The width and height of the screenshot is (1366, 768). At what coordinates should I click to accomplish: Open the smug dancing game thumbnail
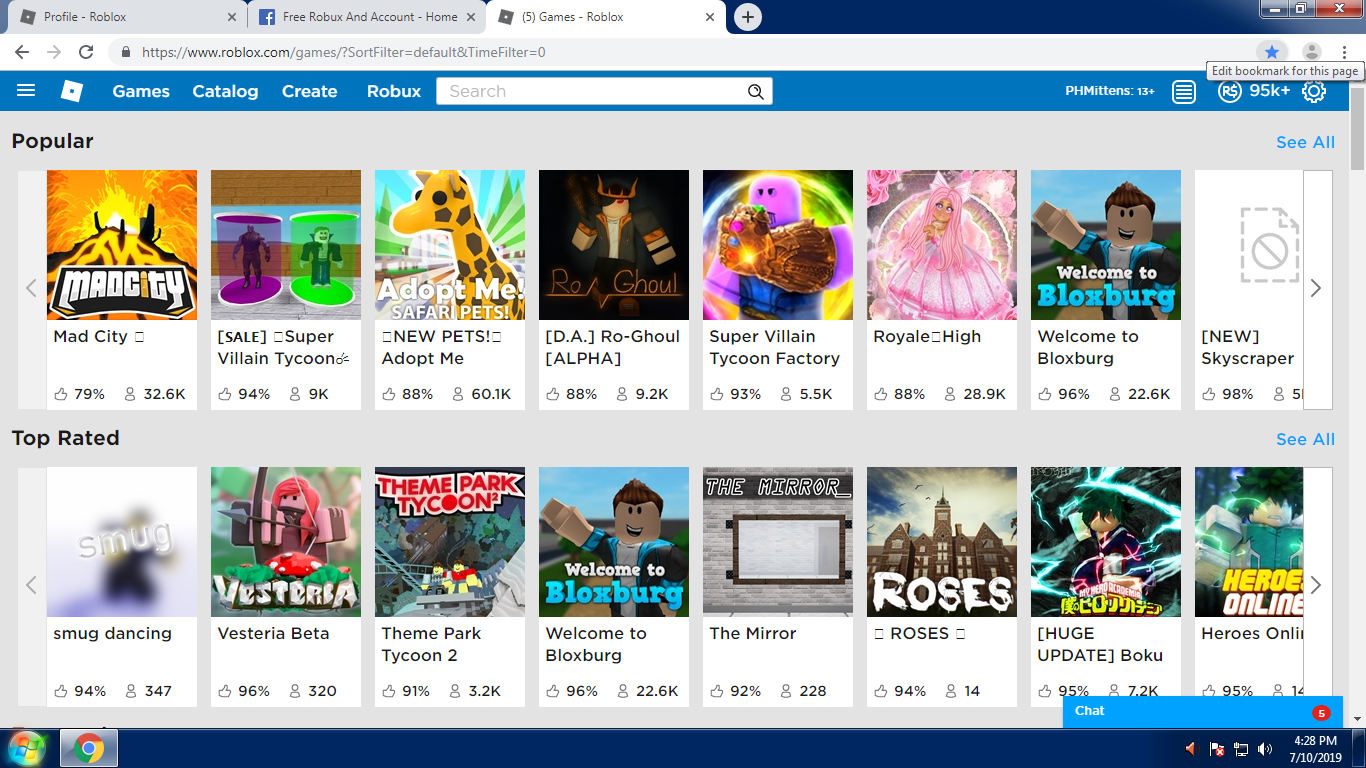(x=122, y=542)
